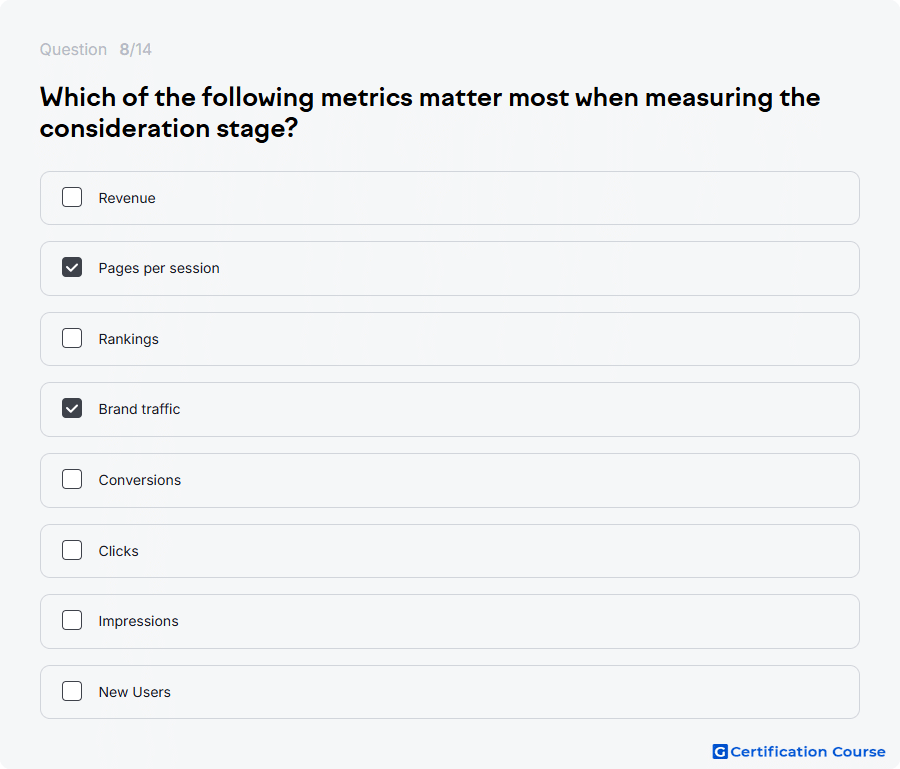The height and width of the screenshot is (769, 900).
Task: Uncheck the Brand traffic checkbox
Action: (72, 409)
